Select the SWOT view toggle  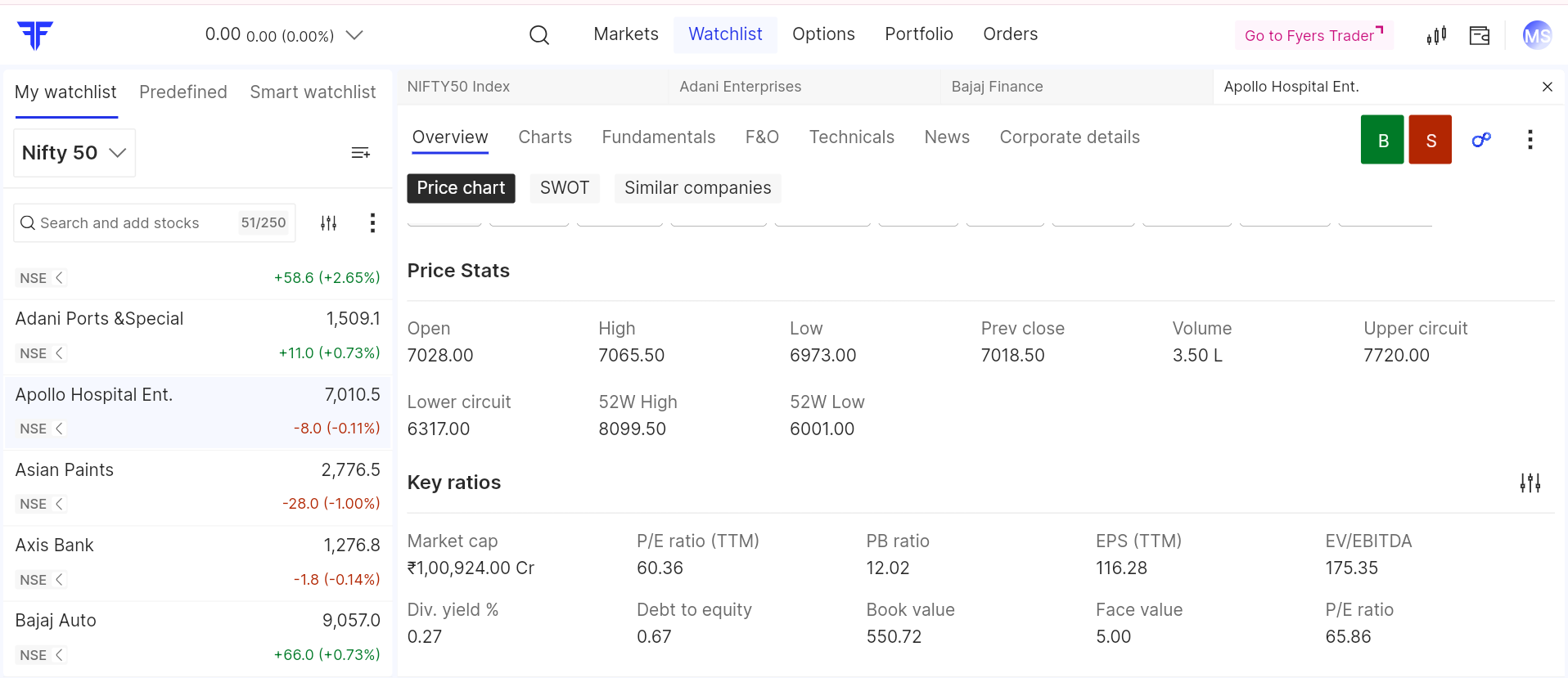(564, 188)
